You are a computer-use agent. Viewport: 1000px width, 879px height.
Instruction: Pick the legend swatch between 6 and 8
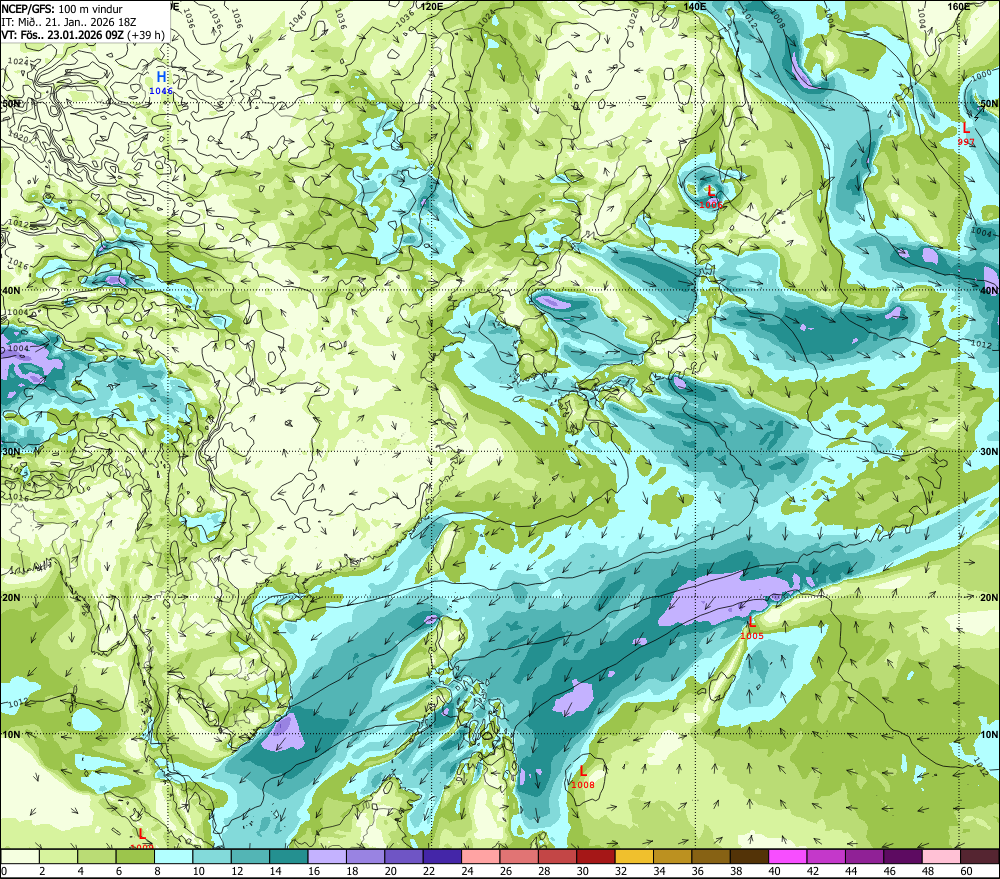coord(135,856)
